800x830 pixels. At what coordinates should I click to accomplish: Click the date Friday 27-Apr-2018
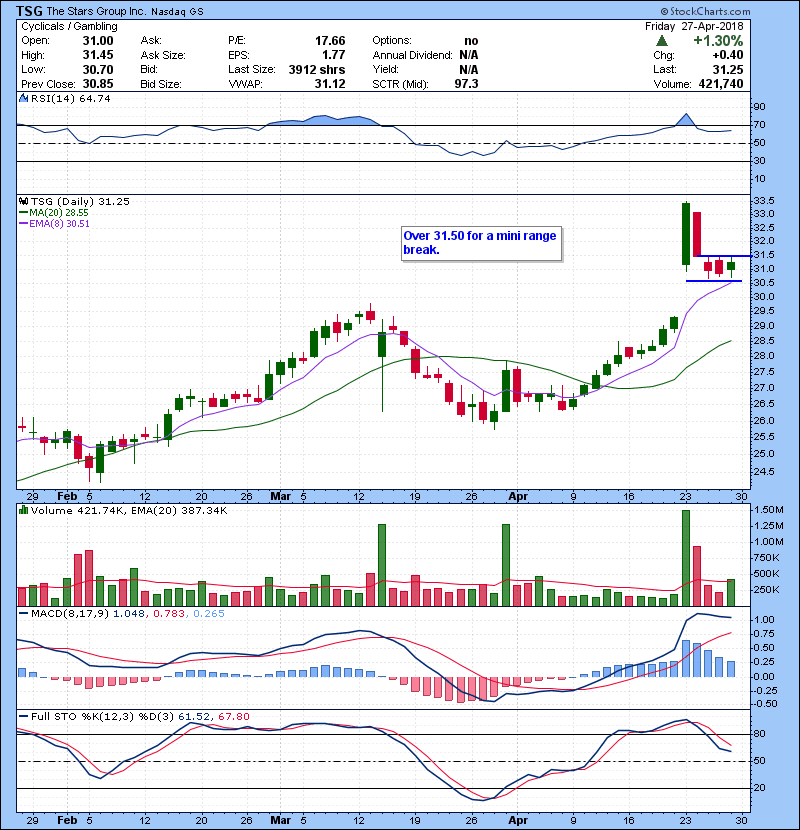point(694,26)
